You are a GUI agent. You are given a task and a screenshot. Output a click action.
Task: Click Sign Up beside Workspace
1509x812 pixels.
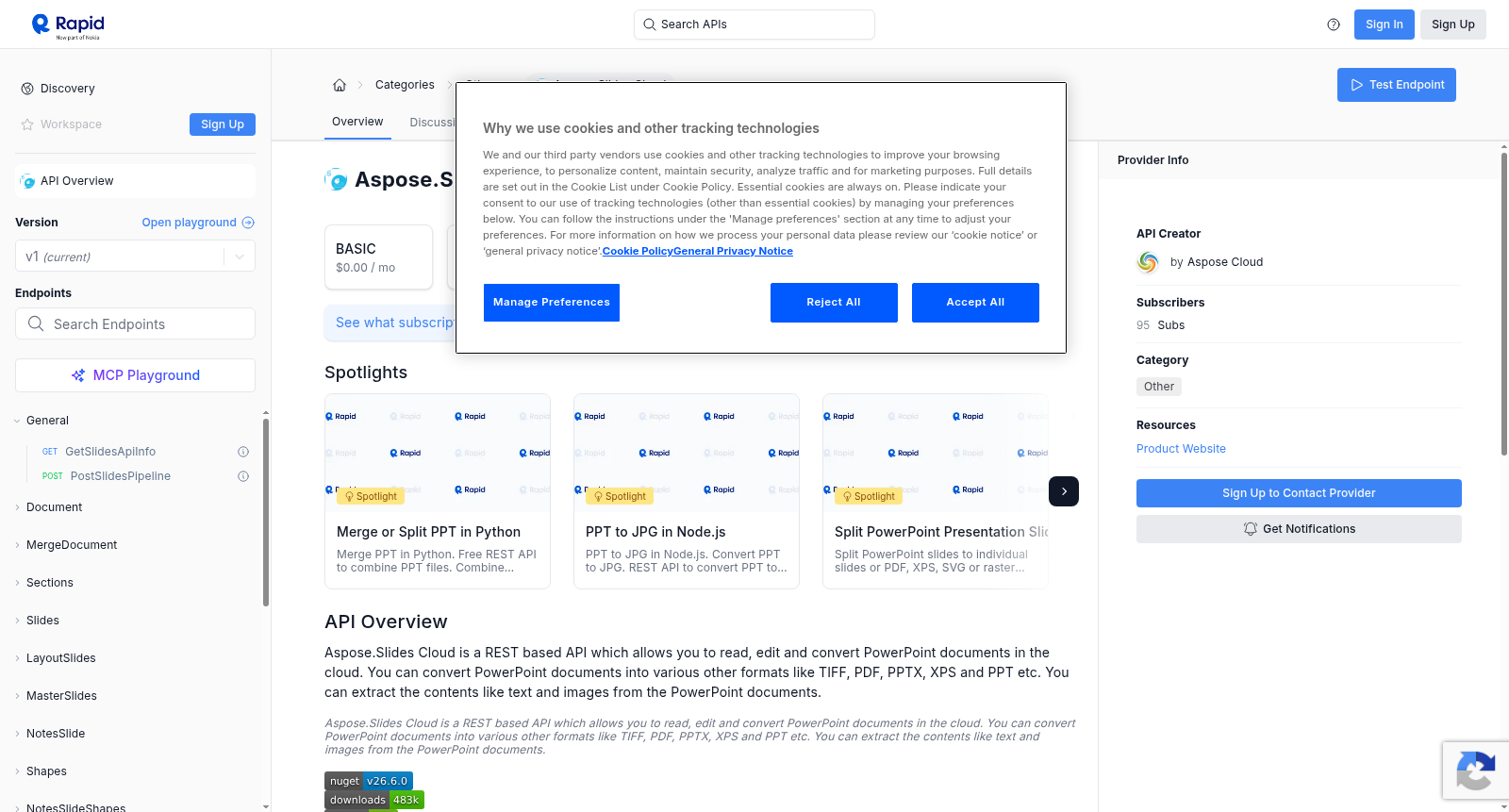point(223,124)
